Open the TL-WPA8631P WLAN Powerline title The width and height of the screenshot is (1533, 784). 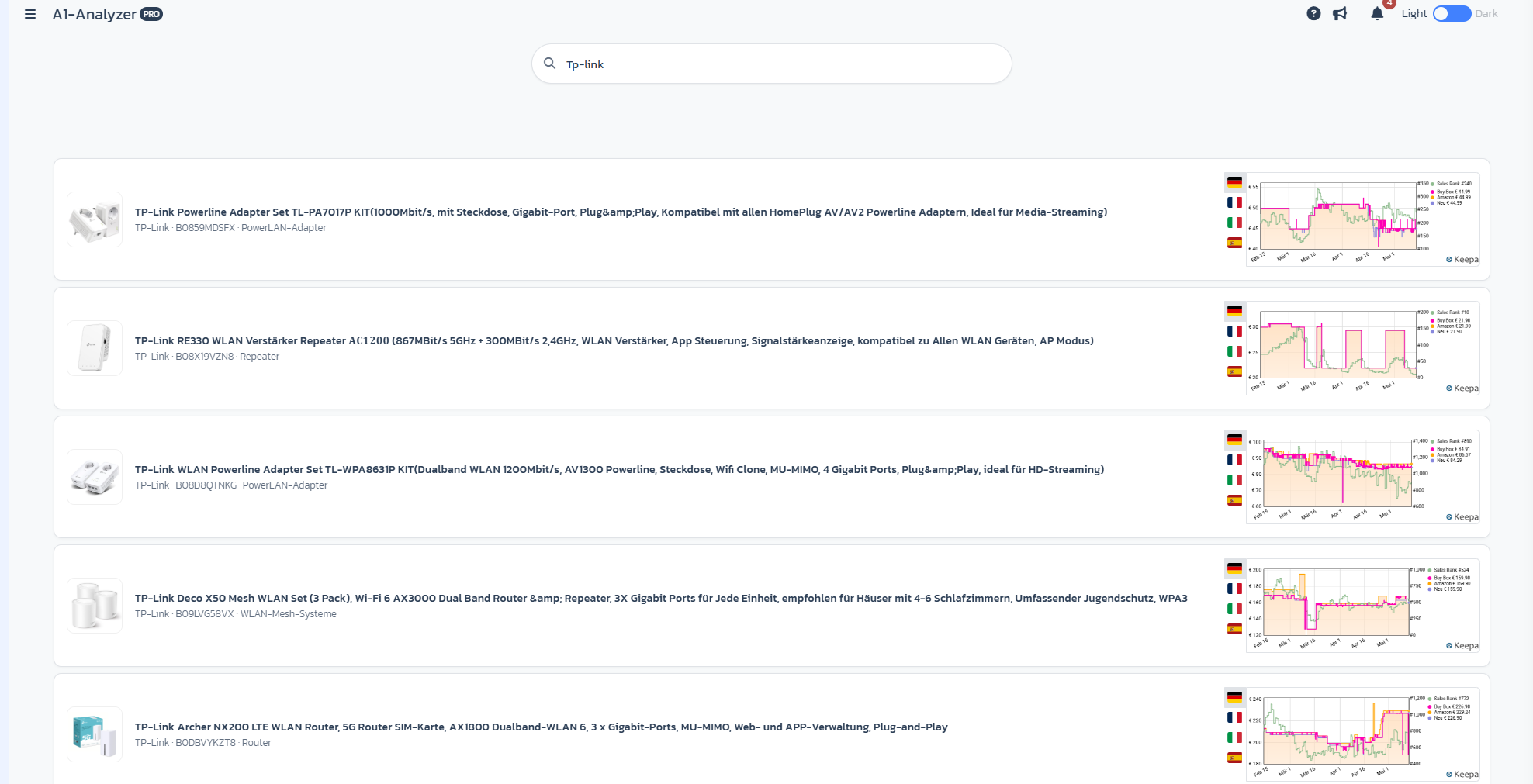tap(619, 469)
